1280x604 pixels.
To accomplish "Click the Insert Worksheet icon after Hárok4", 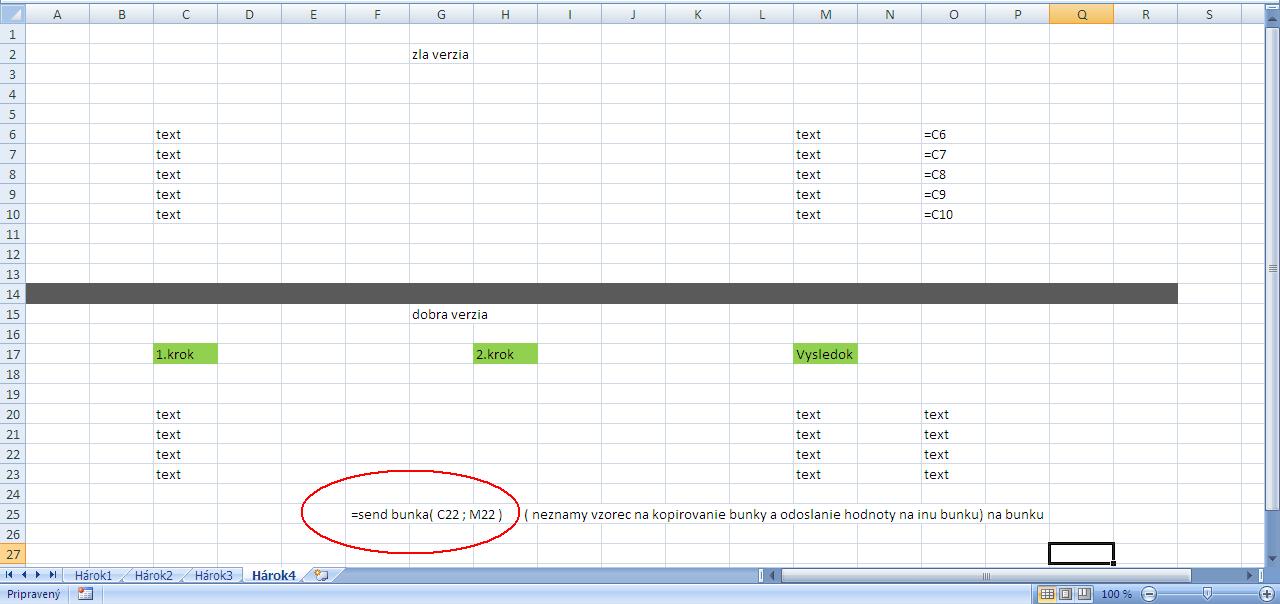I will [x=321, y=576].
